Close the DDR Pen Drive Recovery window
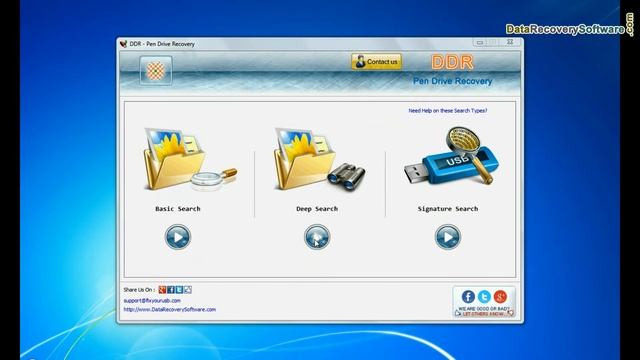 pos(510,42)
